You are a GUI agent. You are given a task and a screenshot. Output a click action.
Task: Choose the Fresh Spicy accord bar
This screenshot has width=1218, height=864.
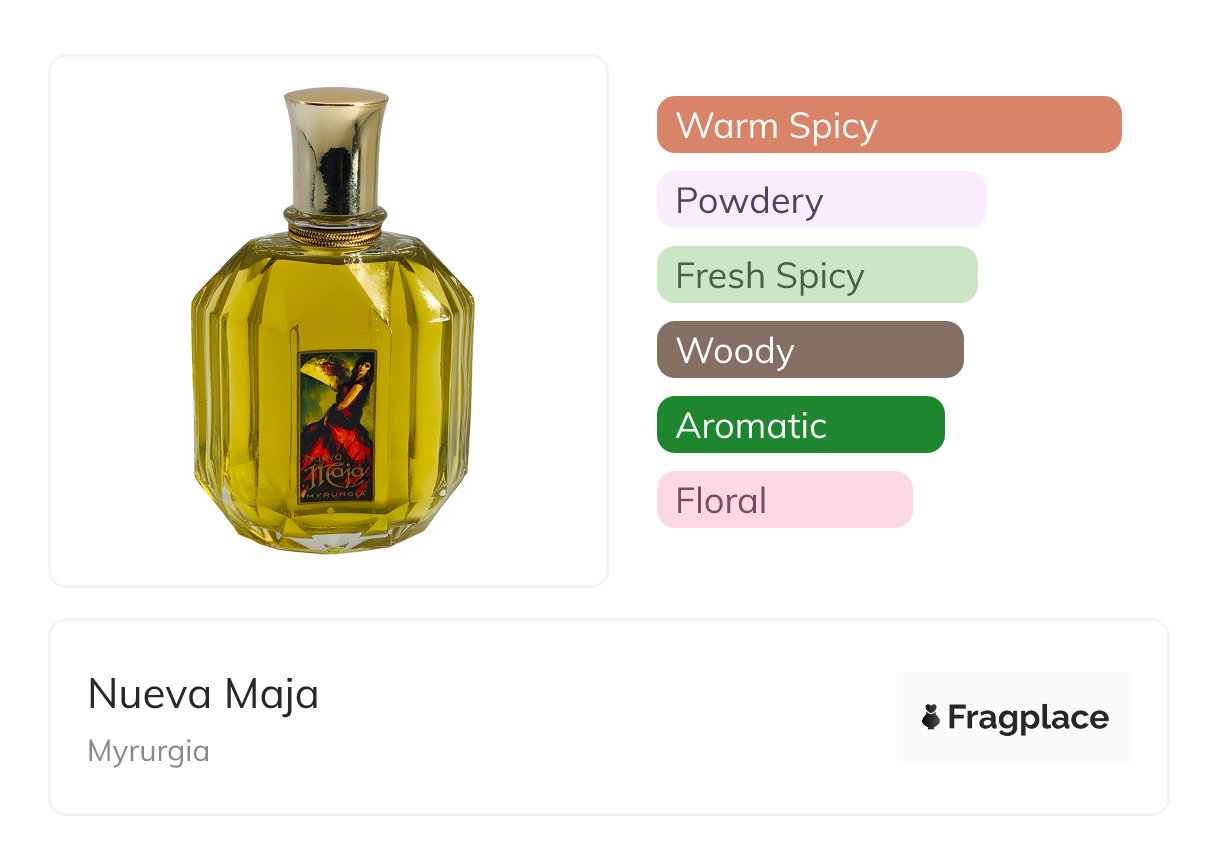(816, 275)
